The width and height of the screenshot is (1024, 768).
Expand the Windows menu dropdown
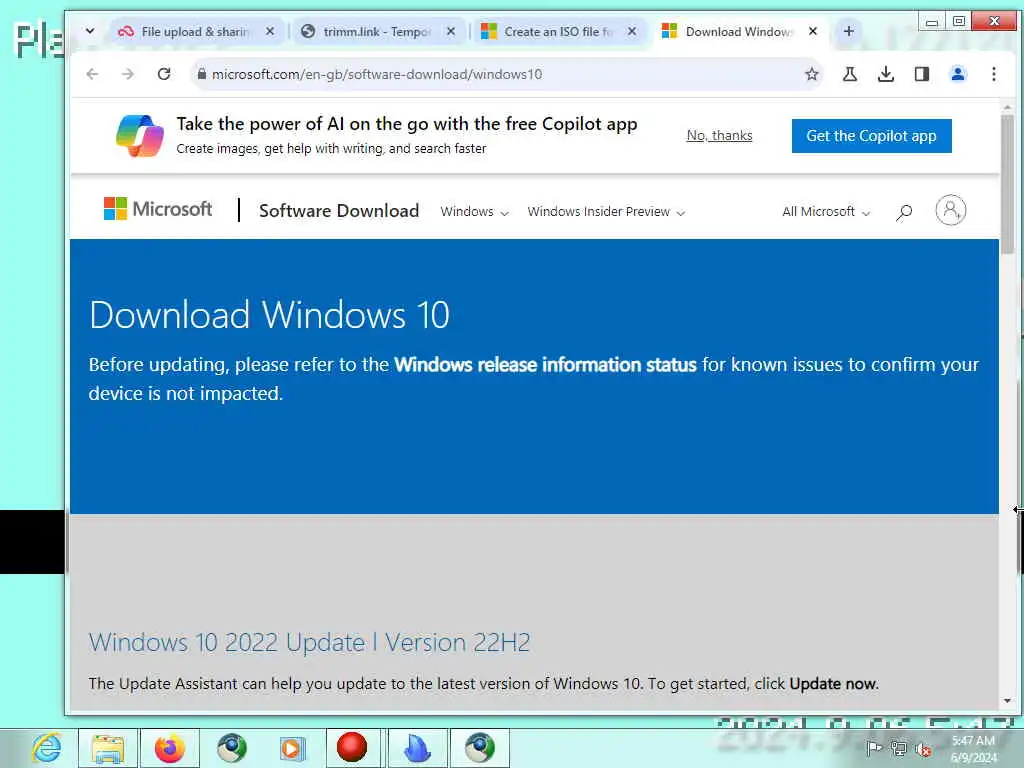coord(474,212)
